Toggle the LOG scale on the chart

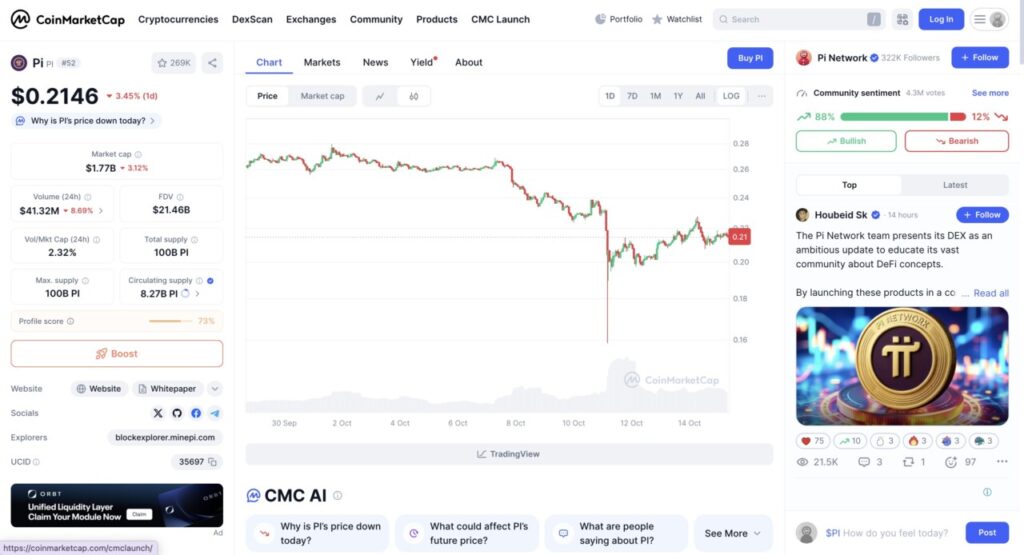pos(731,96)
